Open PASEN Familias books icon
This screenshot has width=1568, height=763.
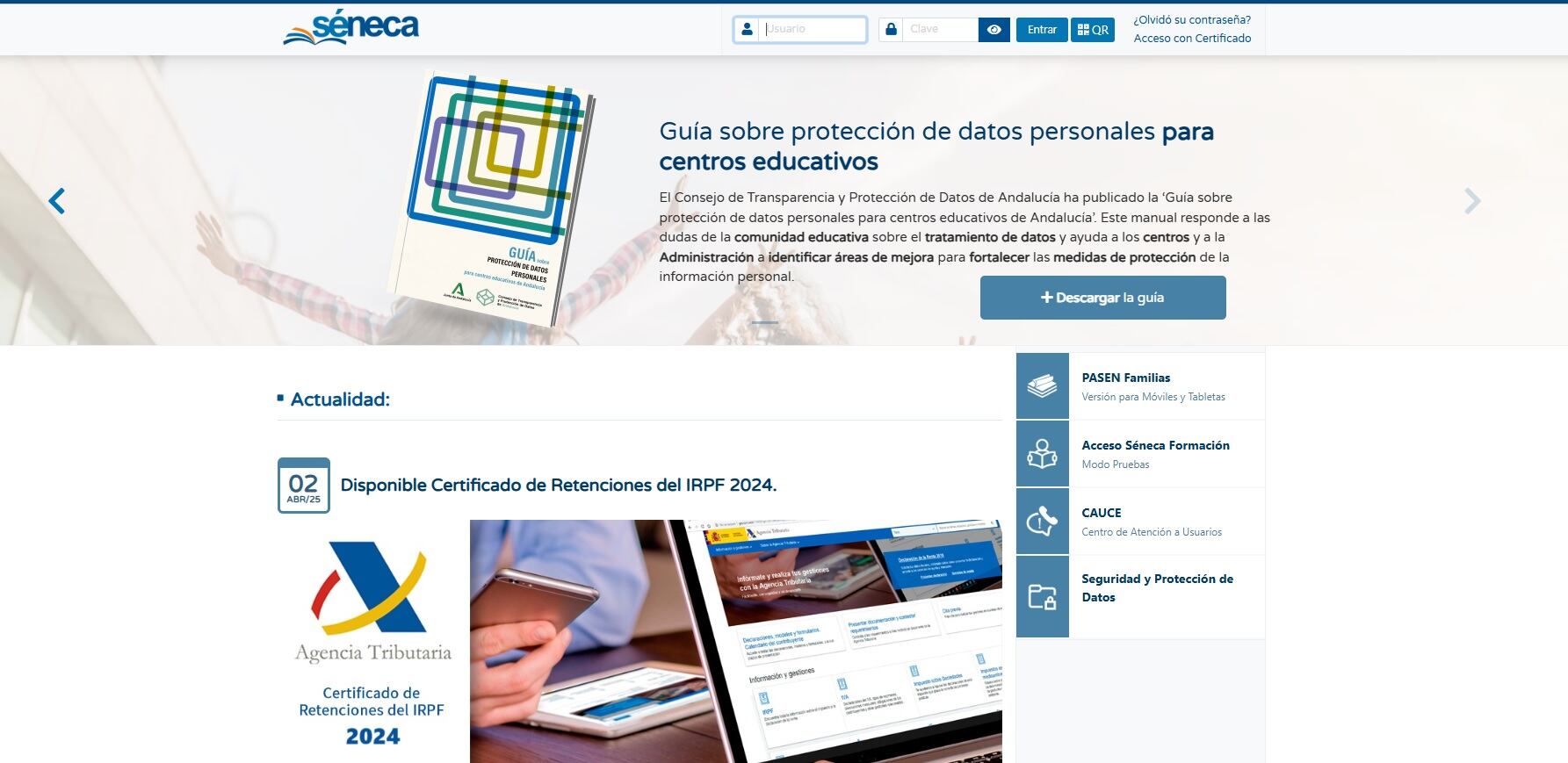tap(1042, 386)
